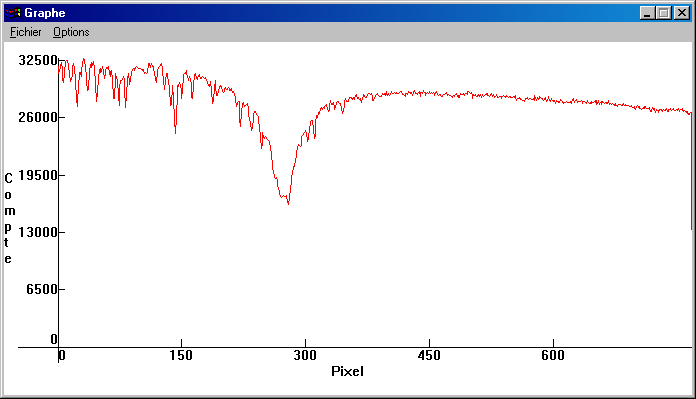
Task: Minimize the Graphe window
Action: [x=647, y=13]
